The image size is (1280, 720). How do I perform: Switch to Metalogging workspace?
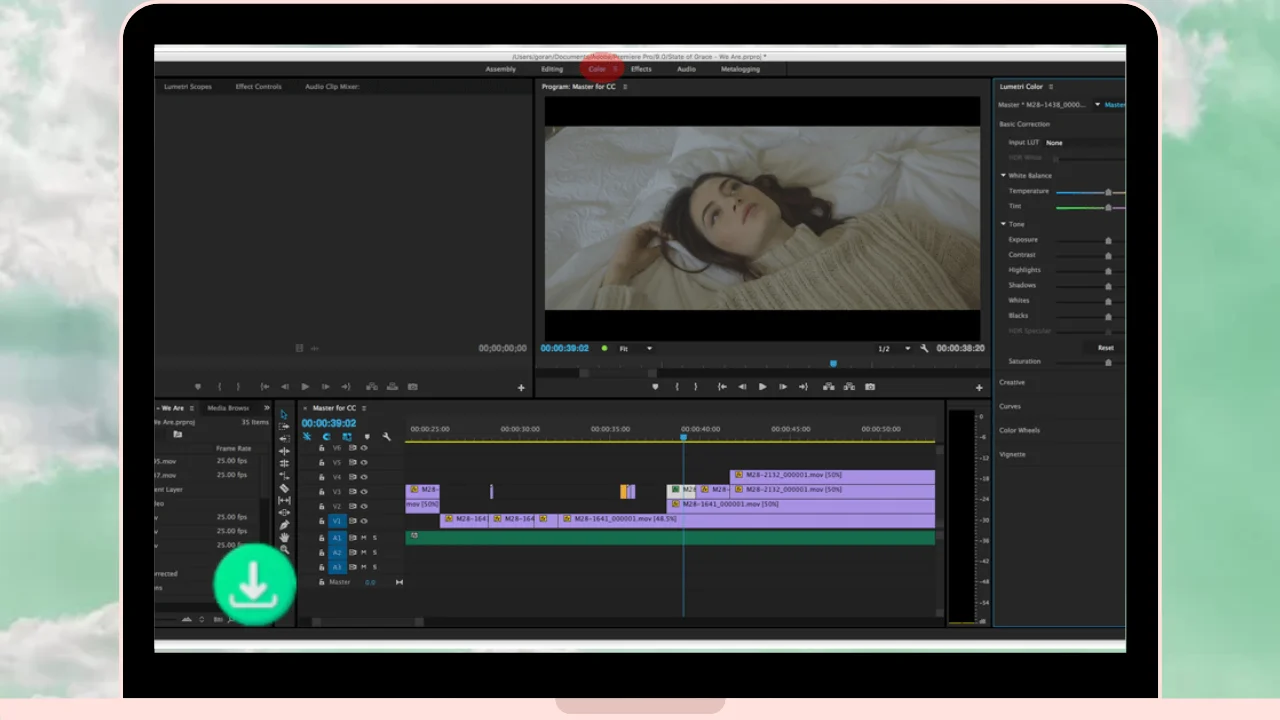pos(740,69)
